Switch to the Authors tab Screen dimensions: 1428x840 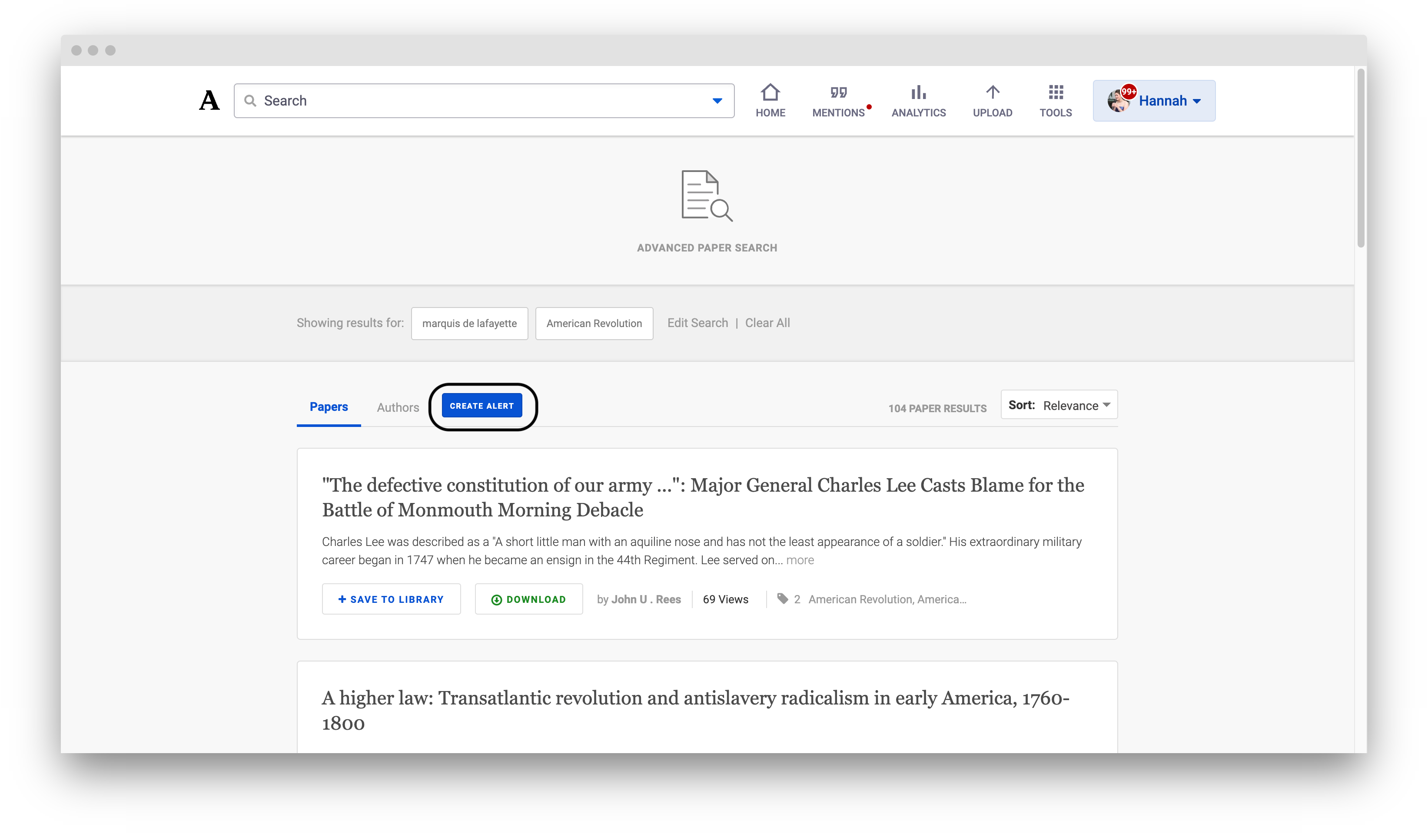[x=398, y=407]
